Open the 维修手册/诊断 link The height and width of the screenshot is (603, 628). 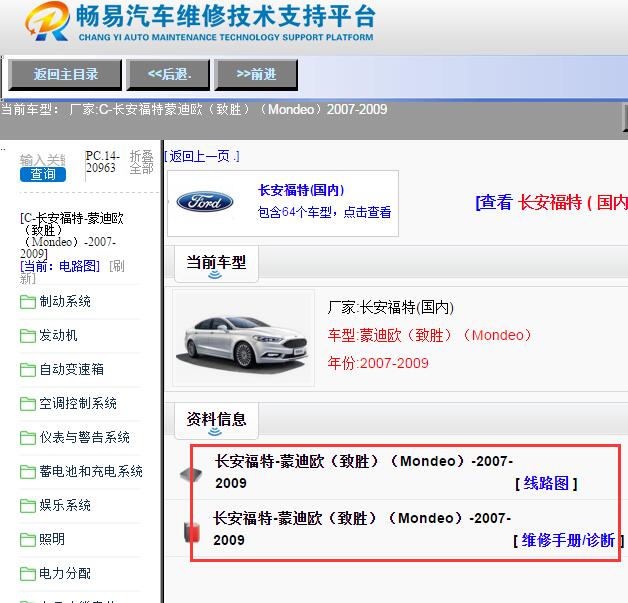568,541
